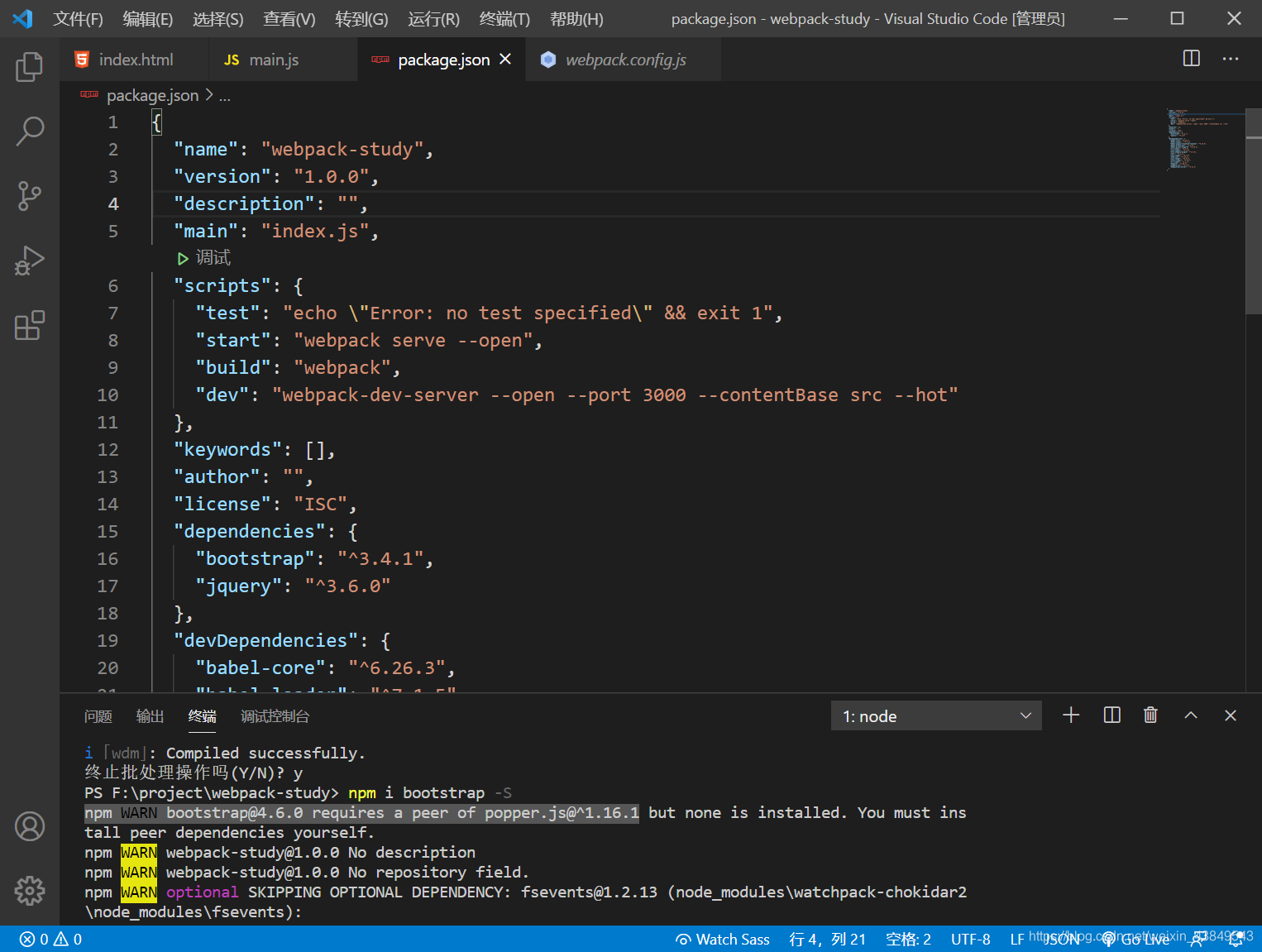Run the debug play icon above scripts
1262x952 pixels.
pyautogui.click(x=183, y=259)
